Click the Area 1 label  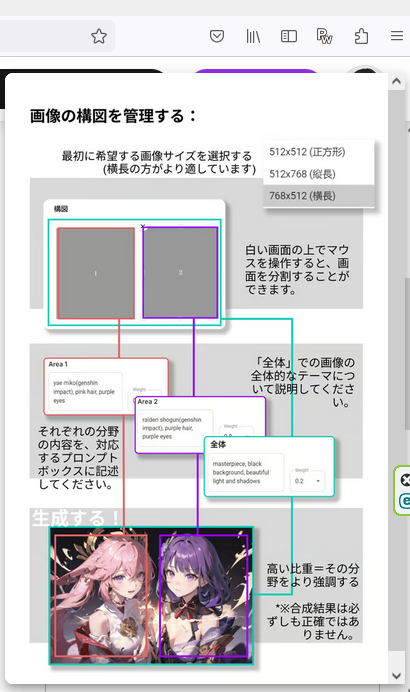coord(58,364)
